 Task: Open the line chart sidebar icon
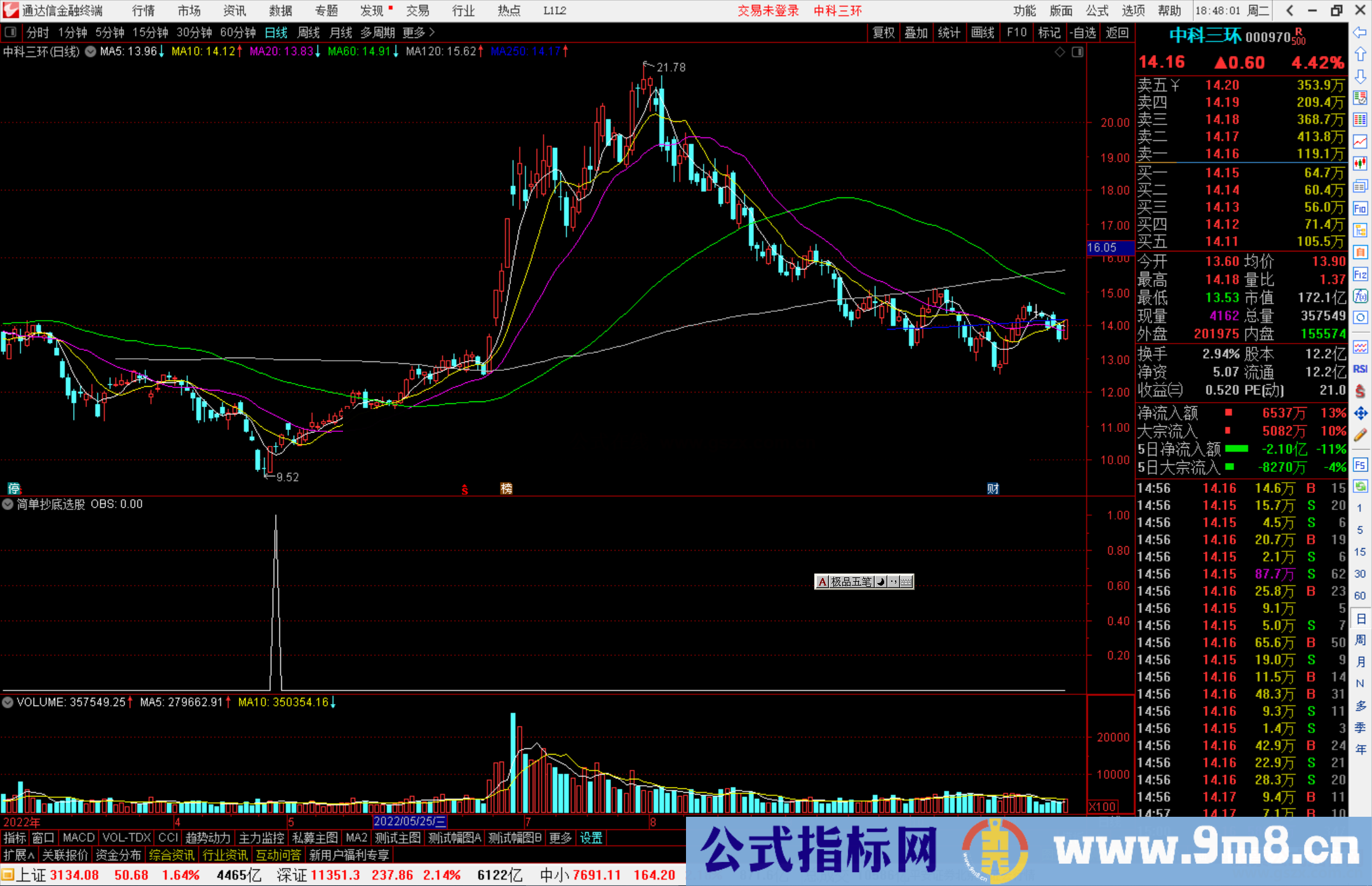tap(1360, 142)
